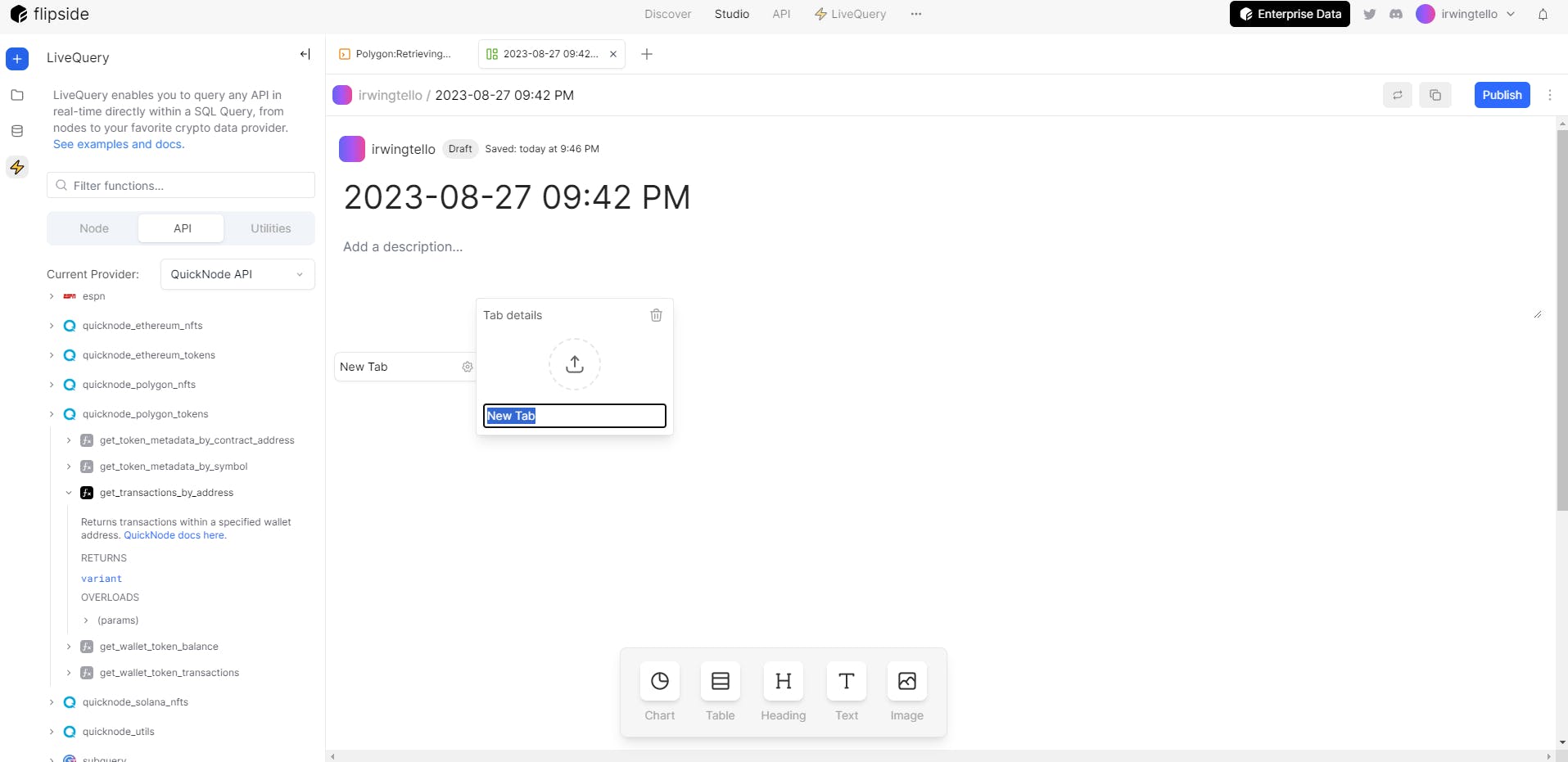Open Twitter icon in top bar
This screenshot has height=762, width=1568.
point(1369,14)
